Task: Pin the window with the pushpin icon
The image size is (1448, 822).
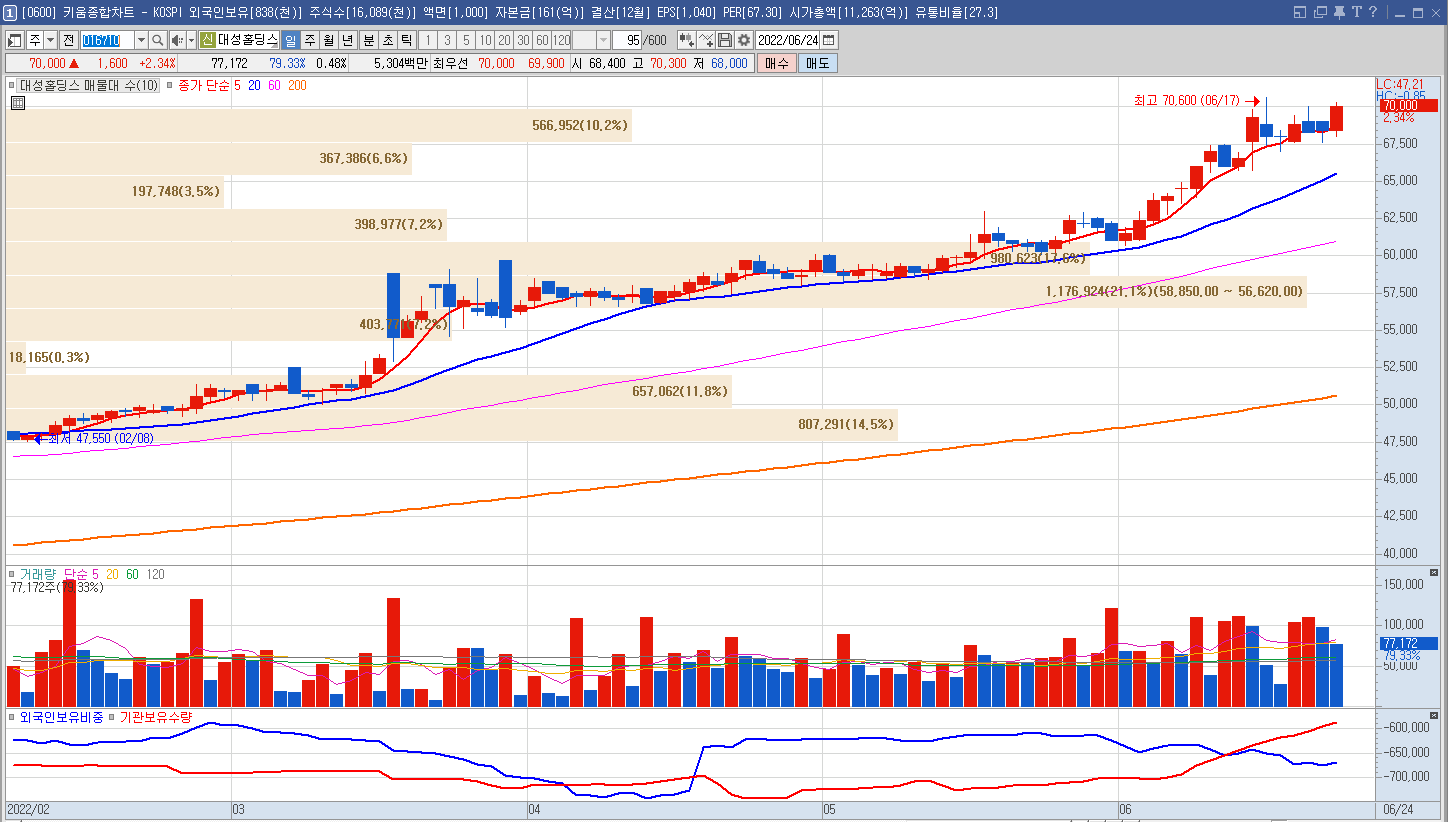Action: (1338, 12)
